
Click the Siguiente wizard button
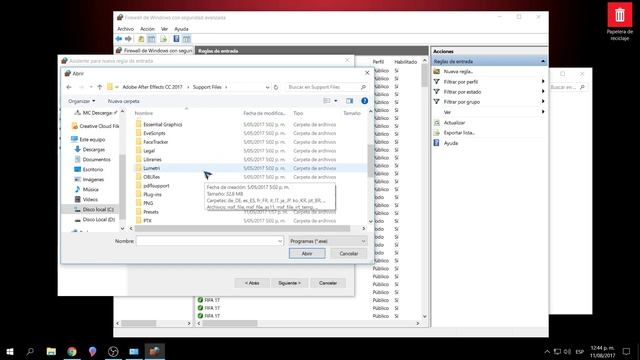click(289, 283)
